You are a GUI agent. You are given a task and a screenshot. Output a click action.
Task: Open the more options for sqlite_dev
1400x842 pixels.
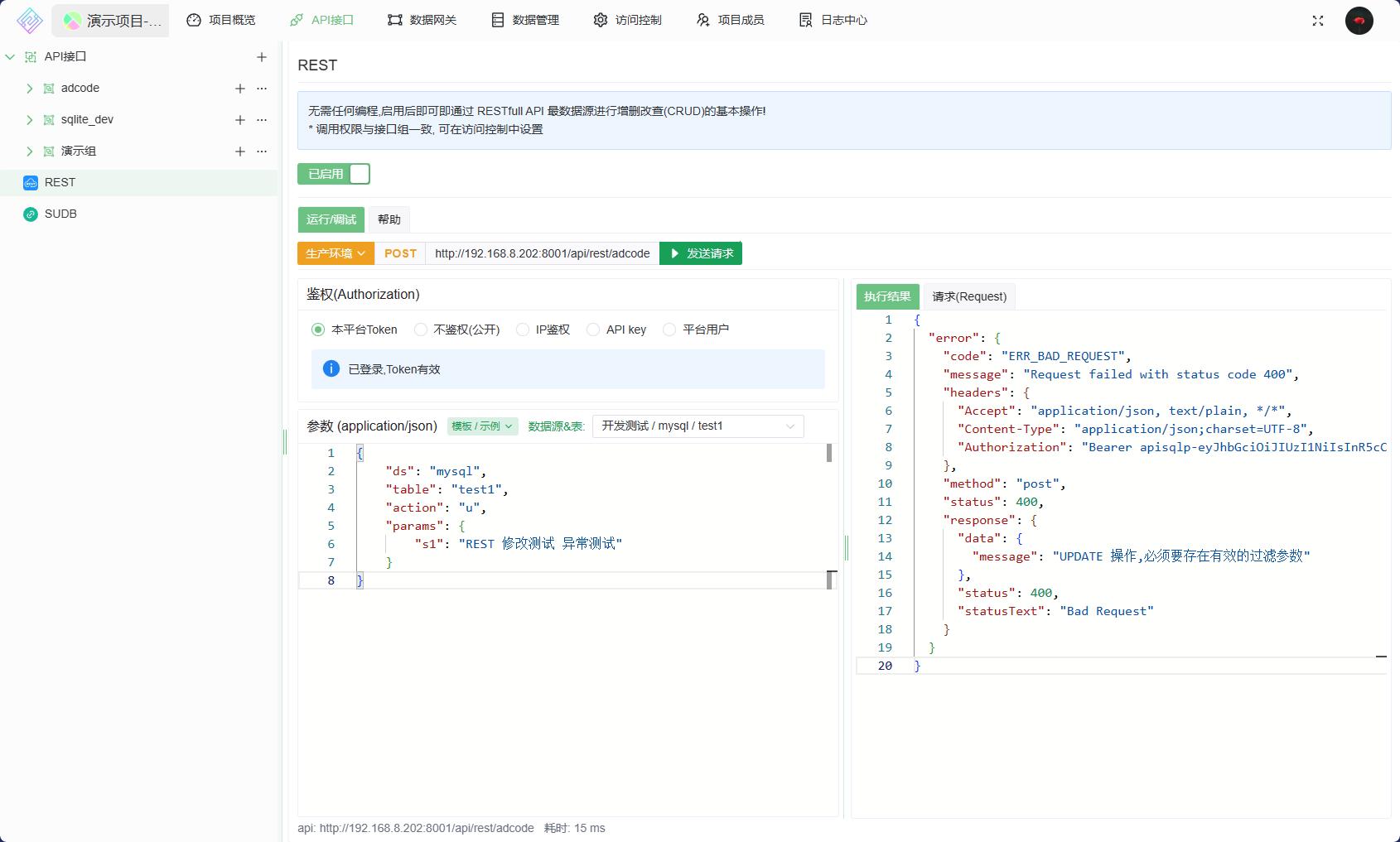click(262, 120)
